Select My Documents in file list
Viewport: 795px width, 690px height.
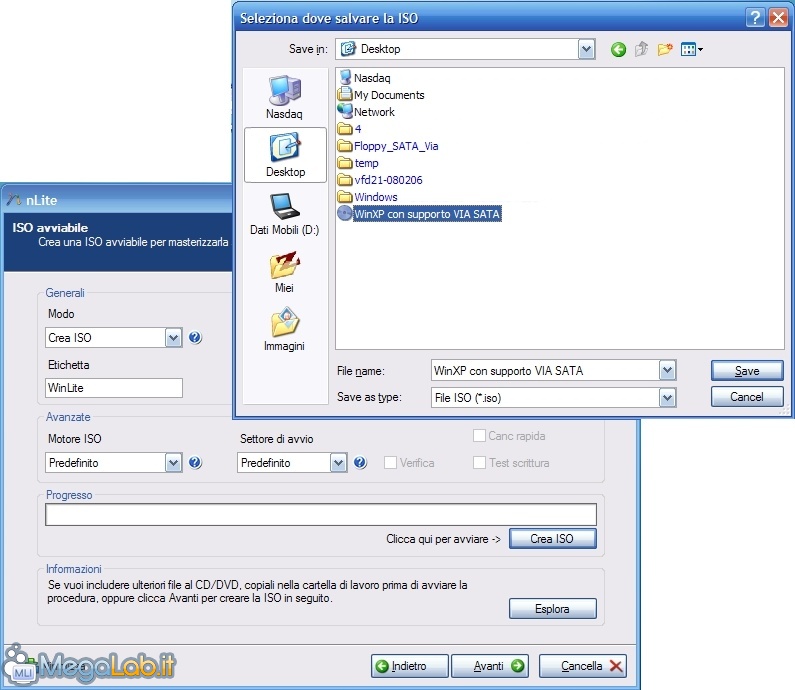pos(381,95)
